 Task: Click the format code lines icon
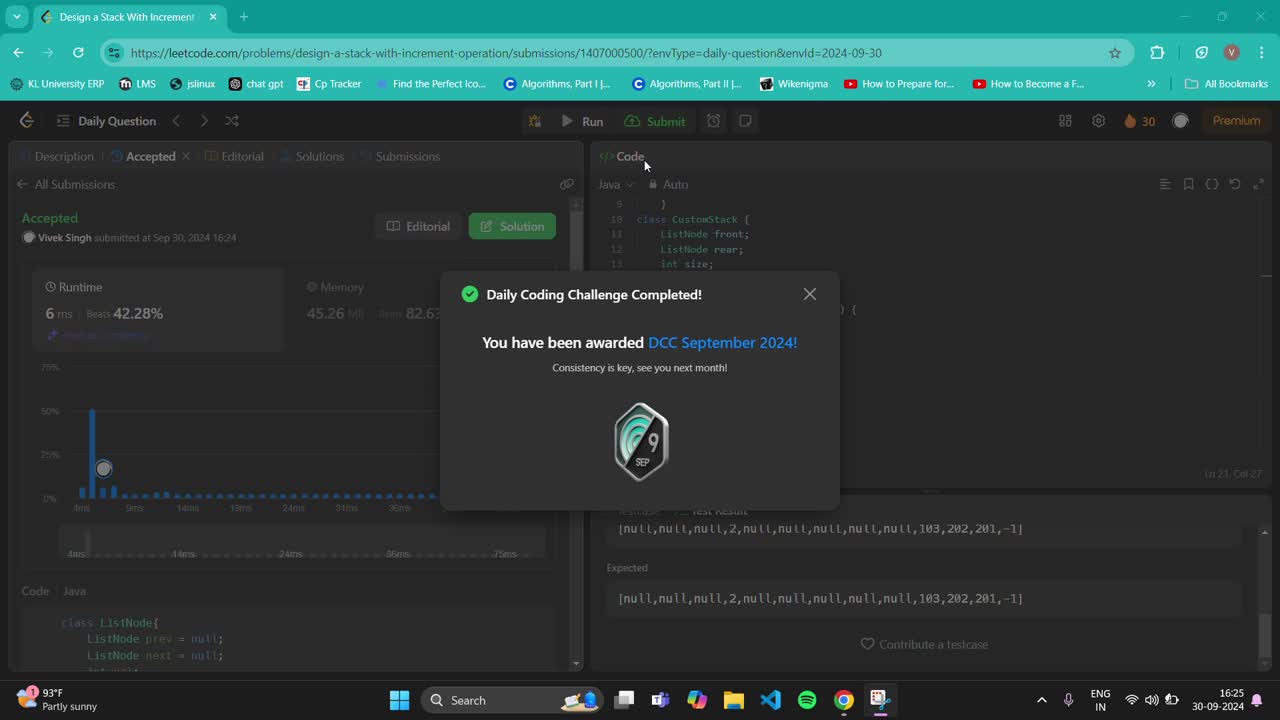(x=1165, y=184)
